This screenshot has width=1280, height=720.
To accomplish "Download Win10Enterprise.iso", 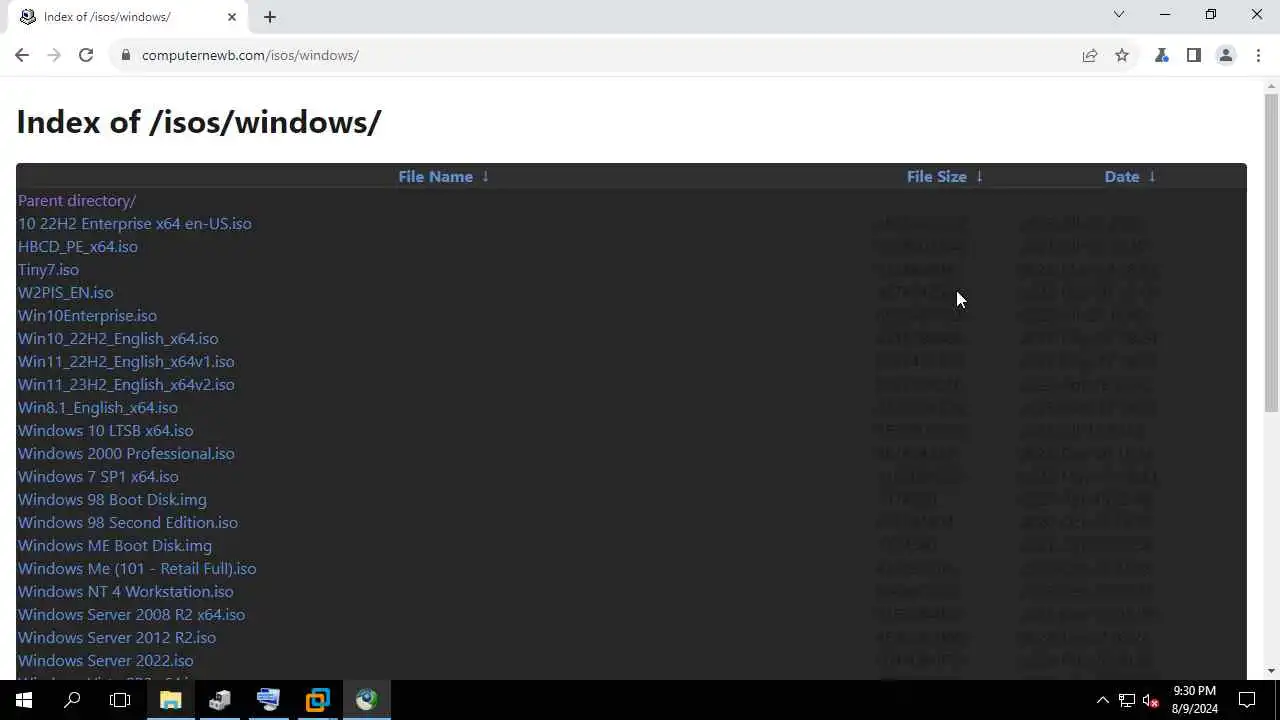I will point(87,315).
